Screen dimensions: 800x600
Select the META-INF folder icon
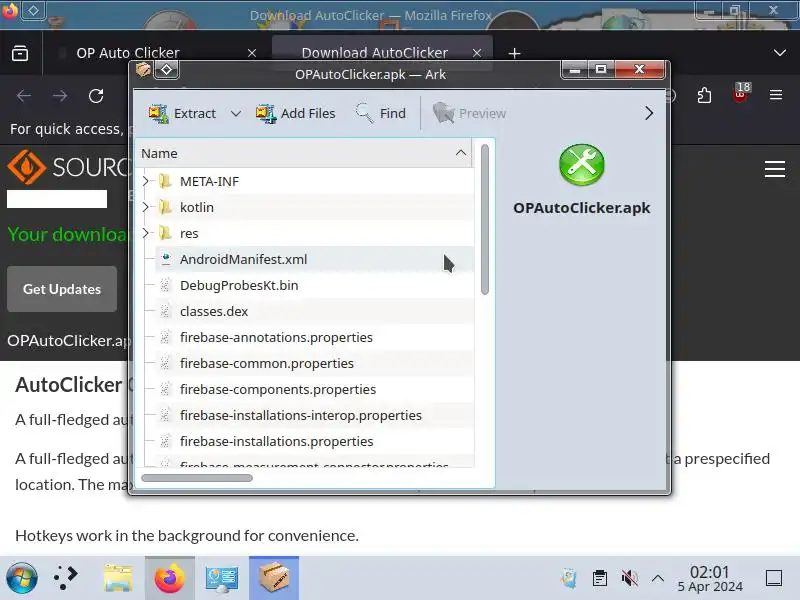(x=165, y=181)
